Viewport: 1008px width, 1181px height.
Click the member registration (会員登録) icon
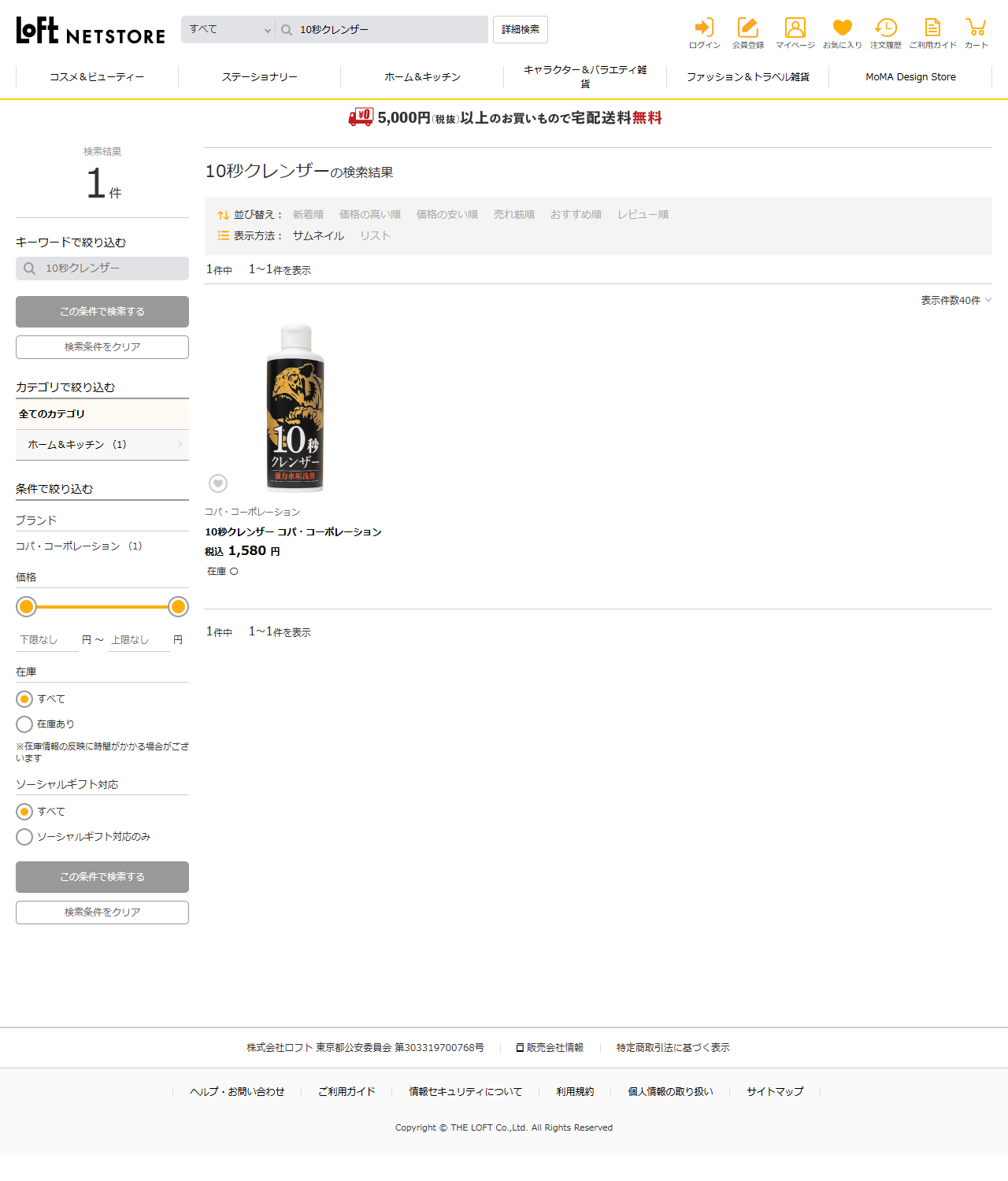tap(748, 33)
